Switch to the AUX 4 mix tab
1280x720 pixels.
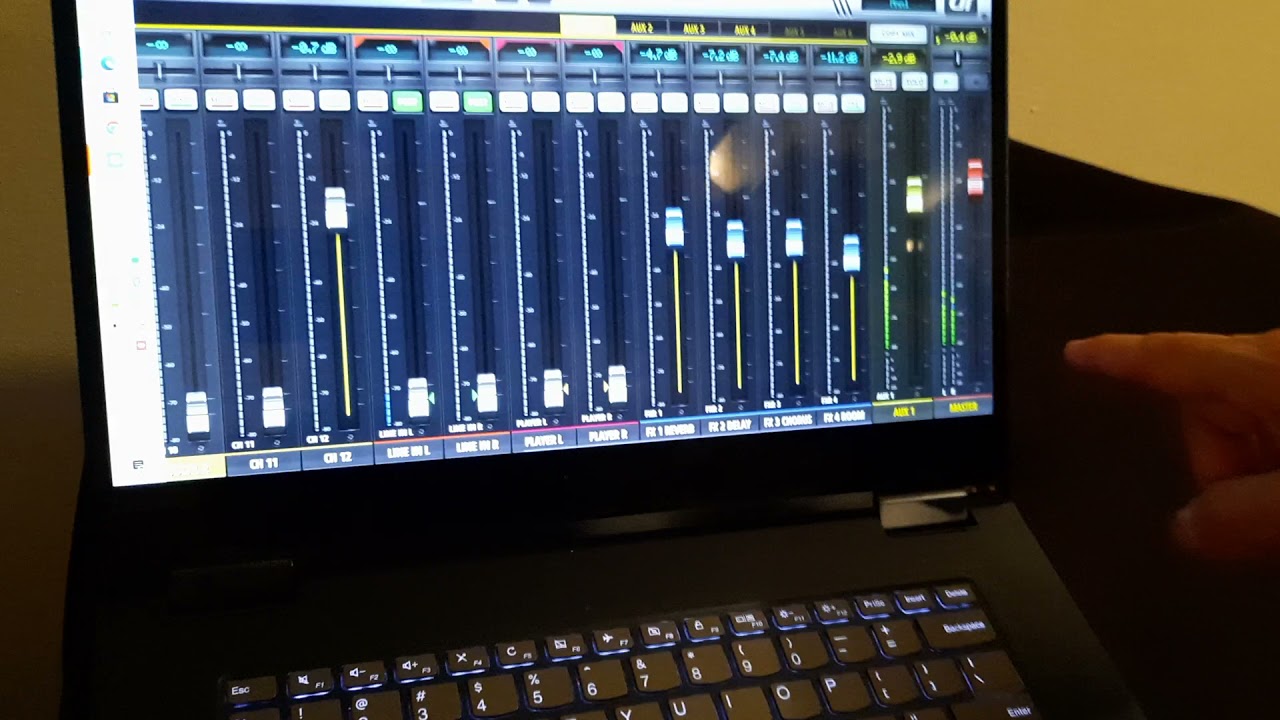[x=745, y=30]
